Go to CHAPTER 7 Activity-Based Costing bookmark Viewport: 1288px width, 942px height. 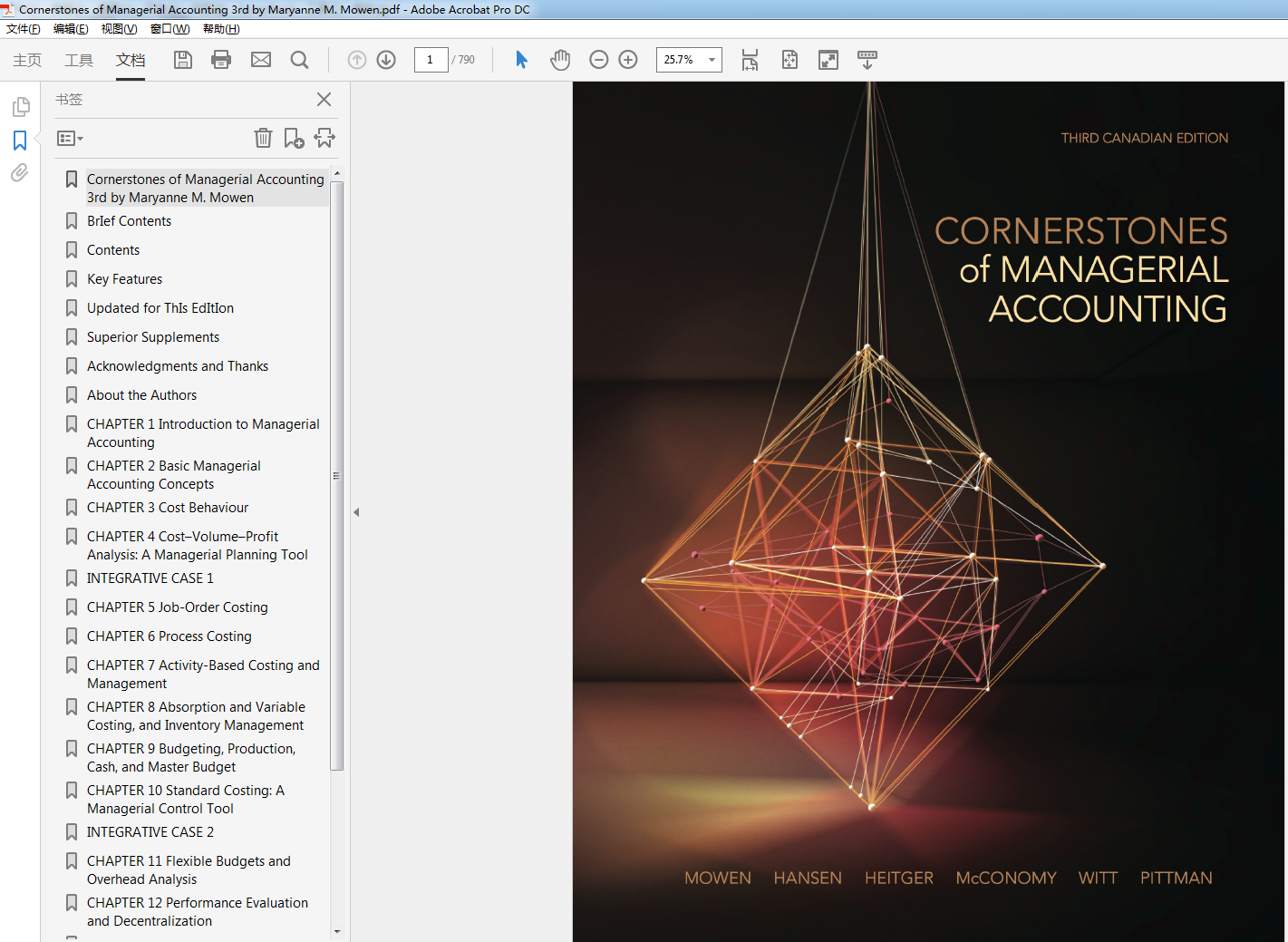(x=203, y=675)
